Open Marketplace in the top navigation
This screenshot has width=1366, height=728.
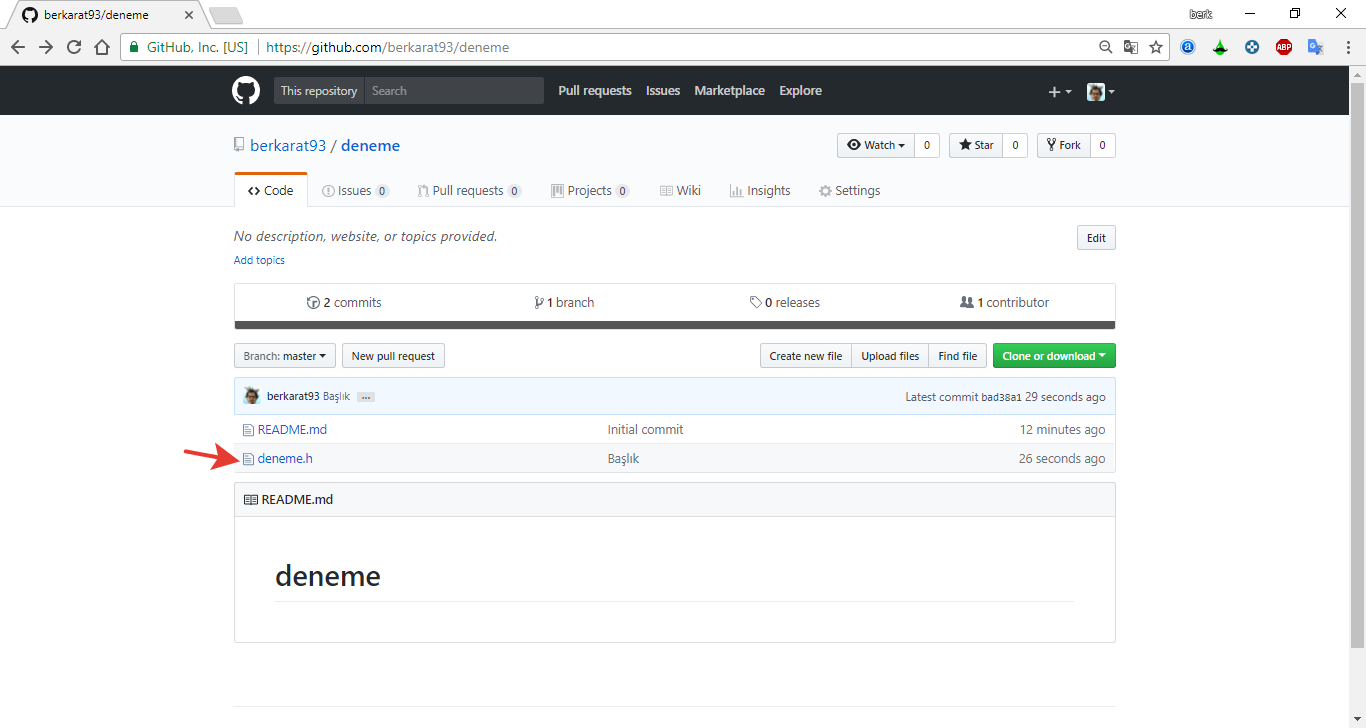pos(730,91)
